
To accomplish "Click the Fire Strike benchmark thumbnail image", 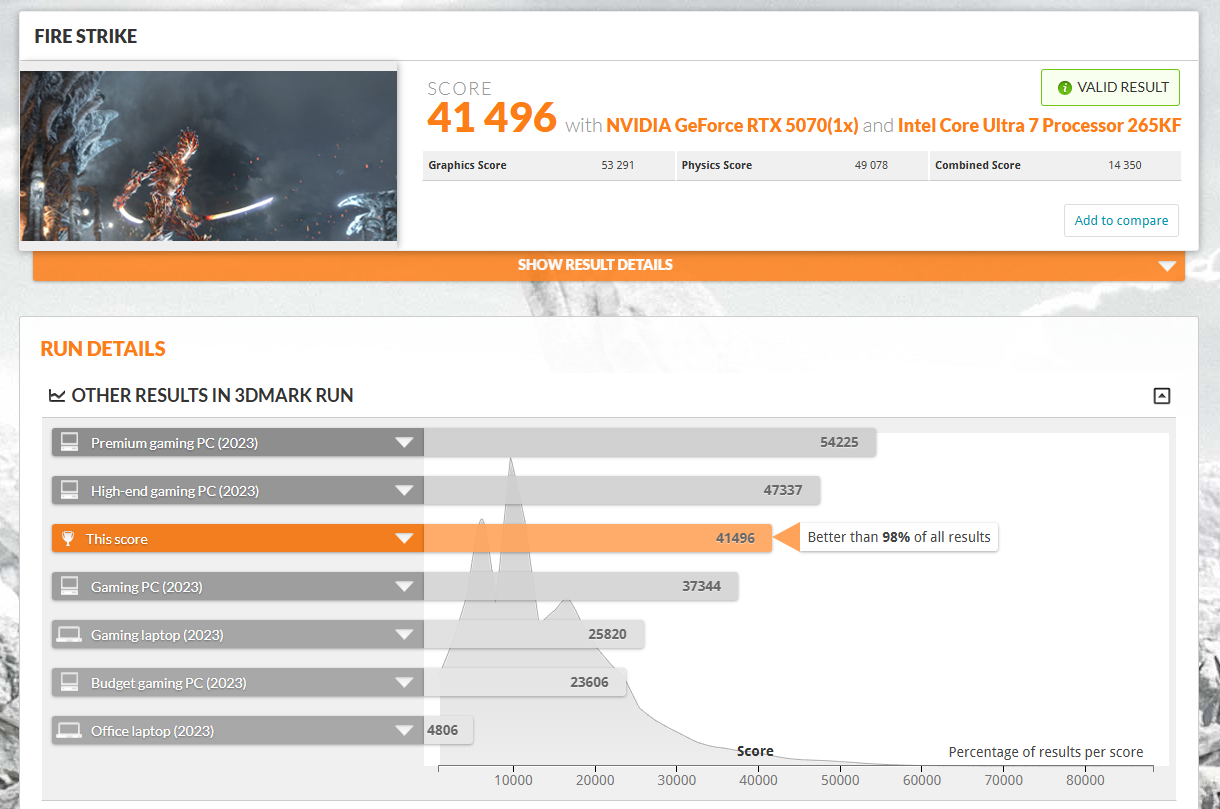I will point(208,156).
